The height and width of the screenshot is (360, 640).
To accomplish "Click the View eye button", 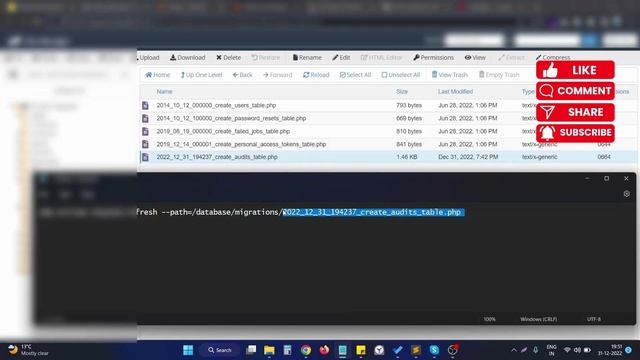I will point(475,58).
